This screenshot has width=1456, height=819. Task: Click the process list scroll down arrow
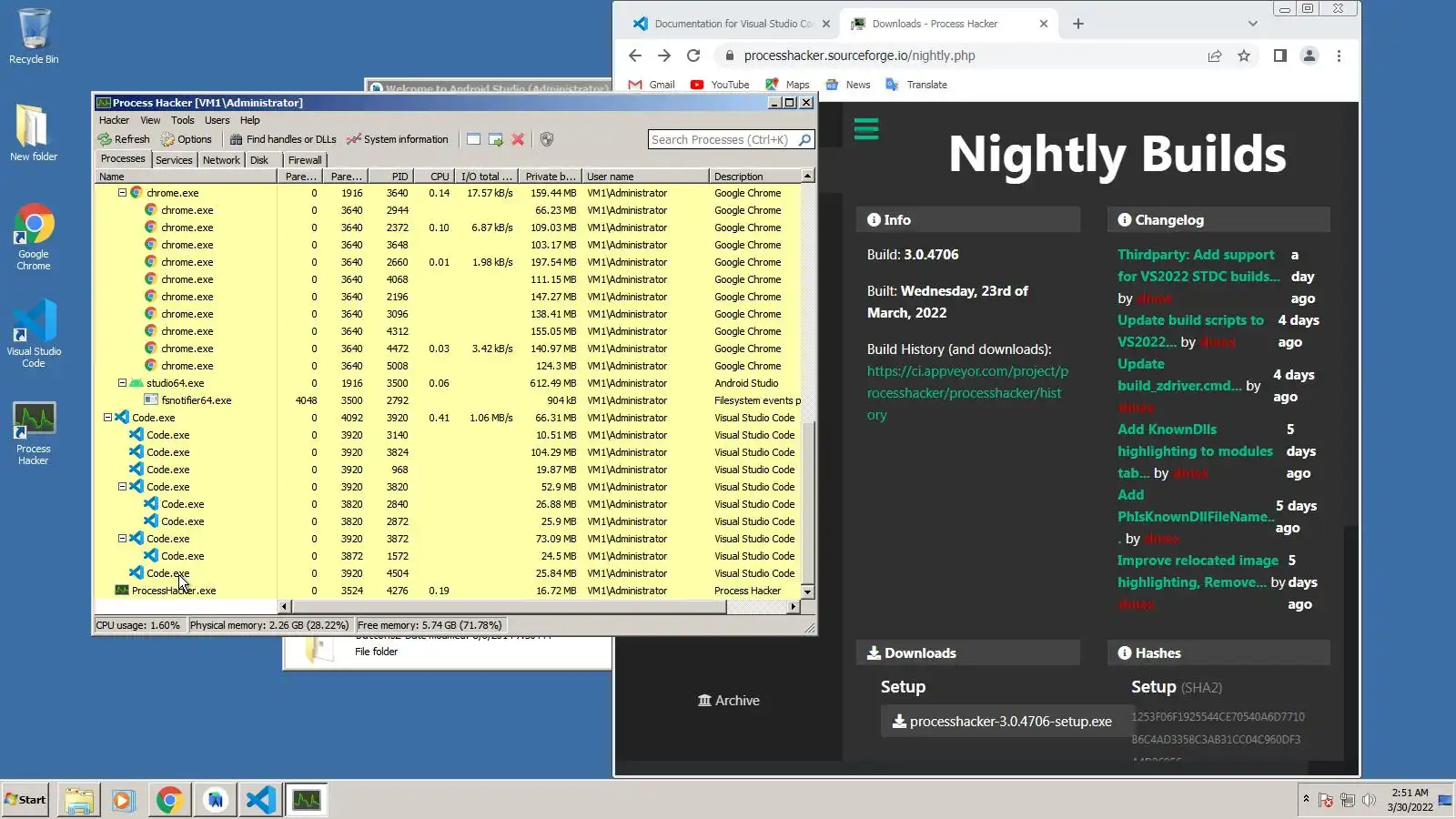[807, 591]
